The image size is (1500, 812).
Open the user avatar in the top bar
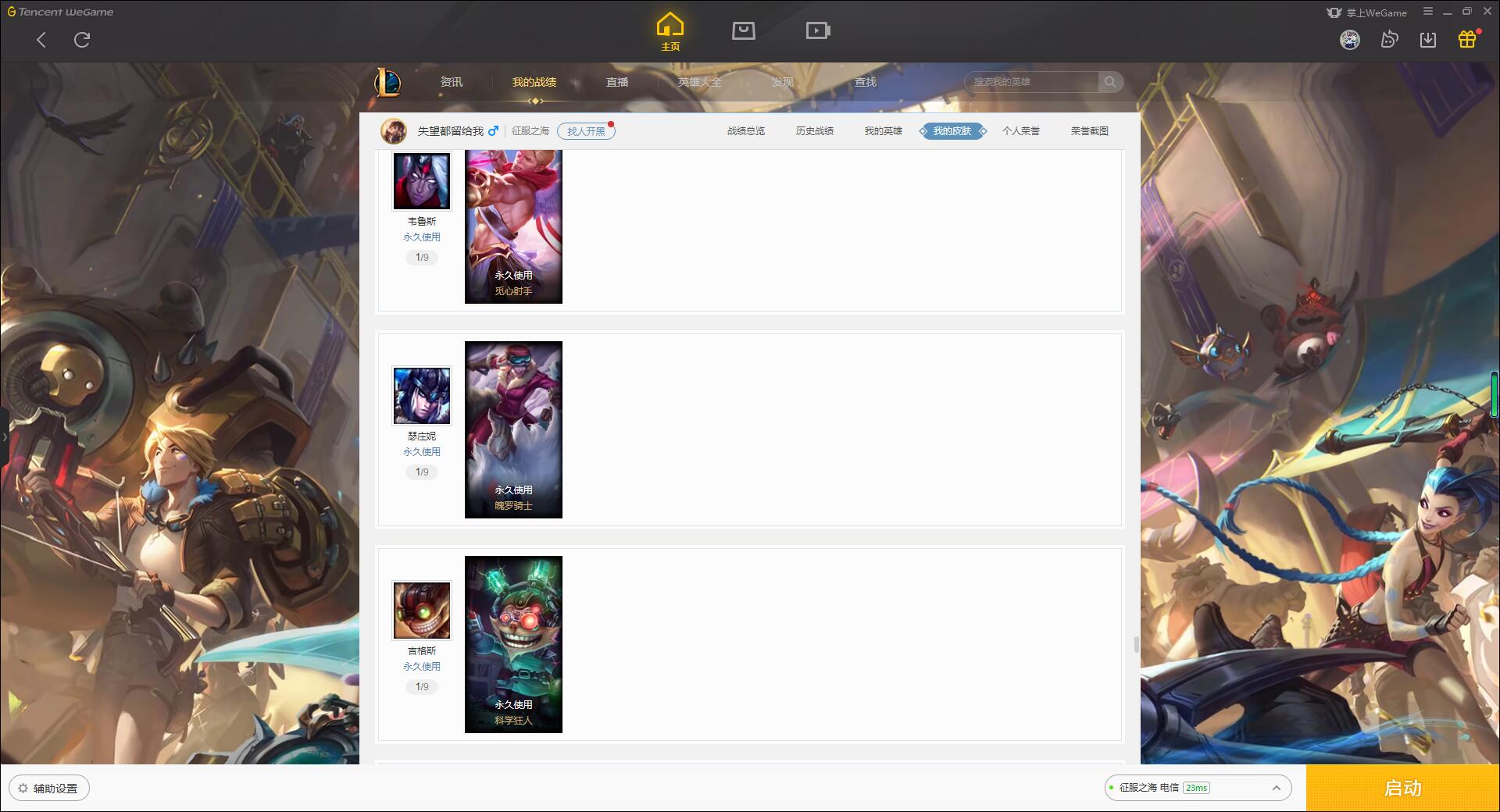point(1349,40)
